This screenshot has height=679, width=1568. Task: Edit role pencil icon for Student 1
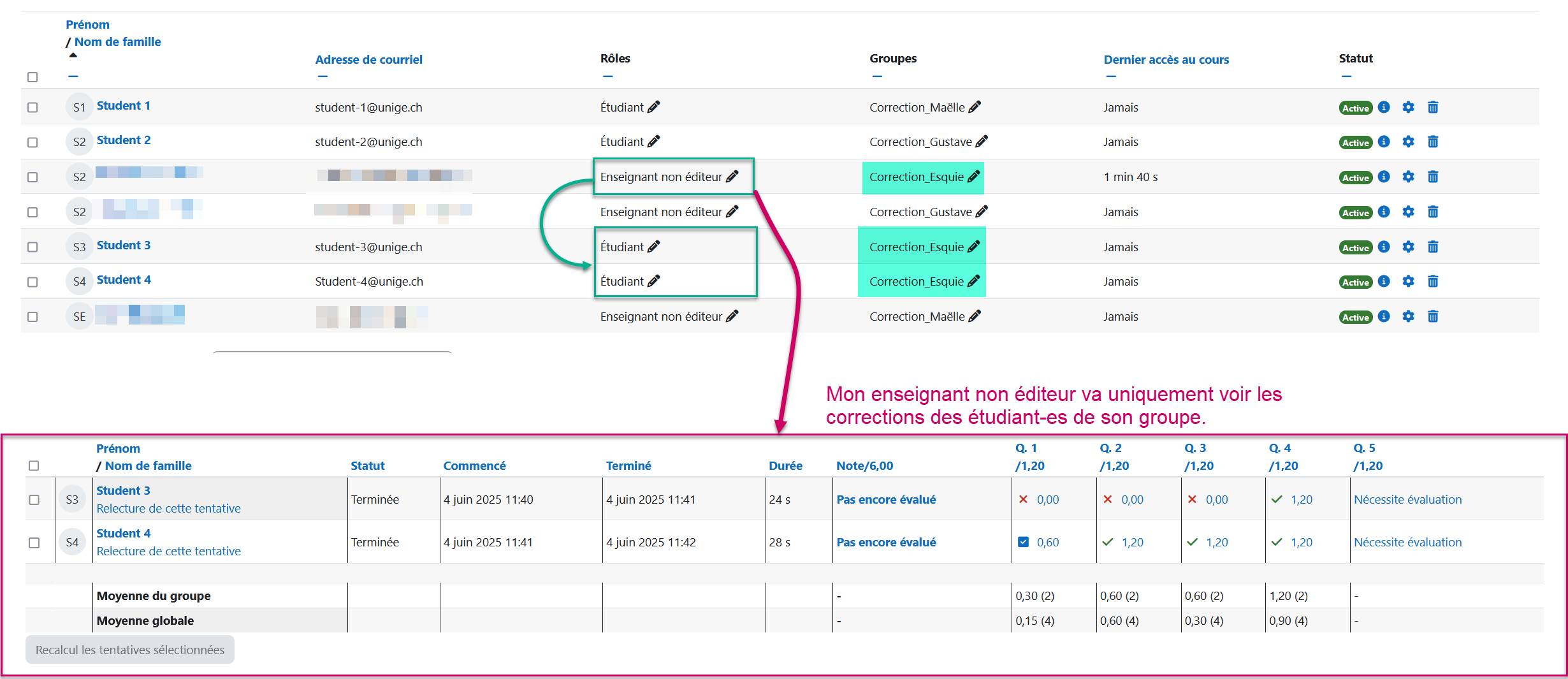(653, 107)
